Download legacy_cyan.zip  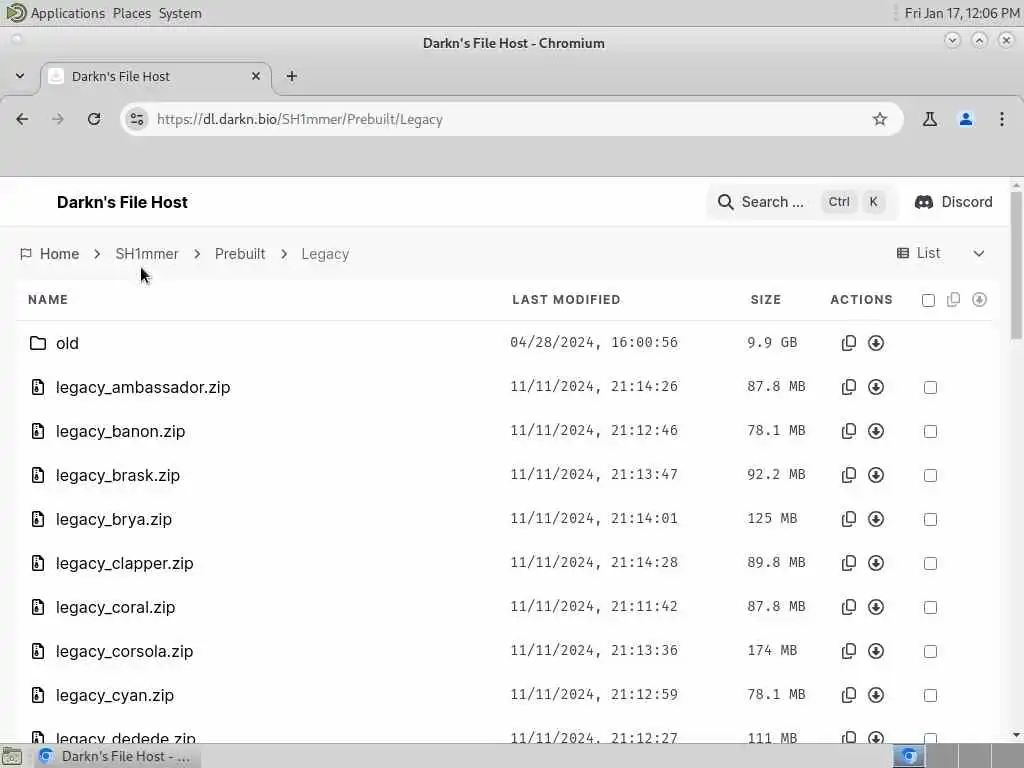(x=876, y=695)
